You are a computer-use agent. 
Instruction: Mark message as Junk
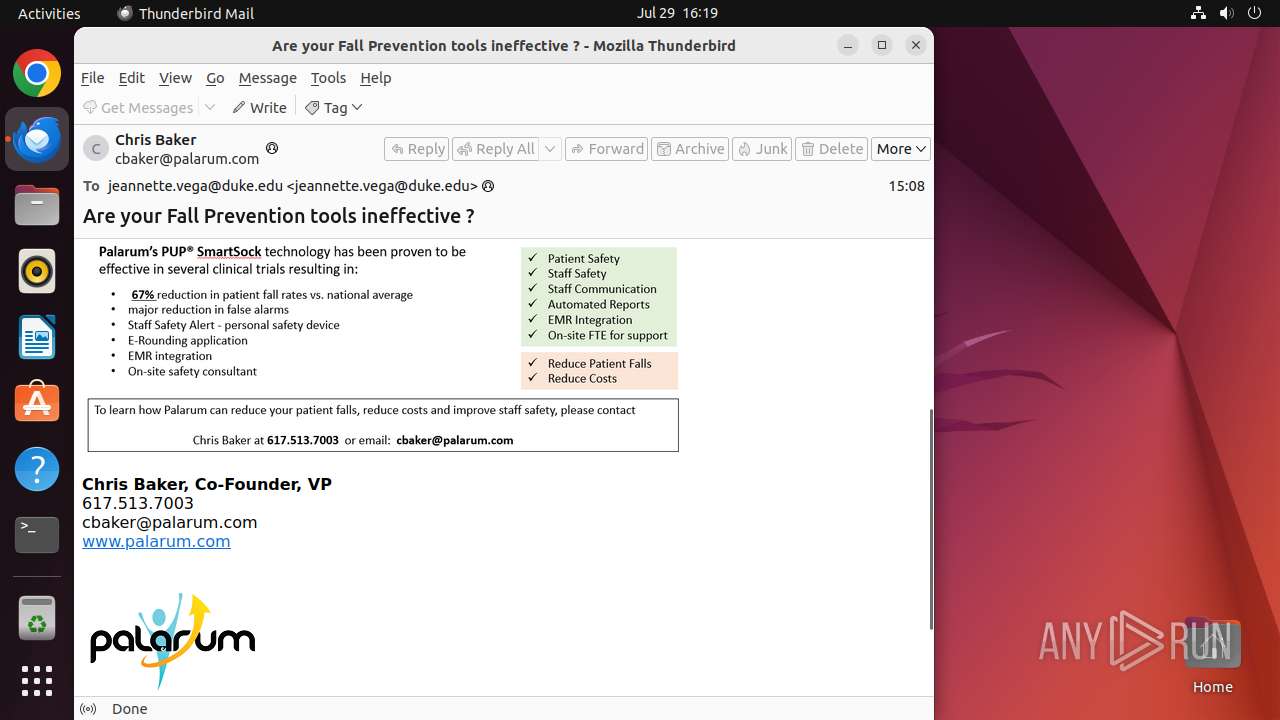[x=762, y=149]
